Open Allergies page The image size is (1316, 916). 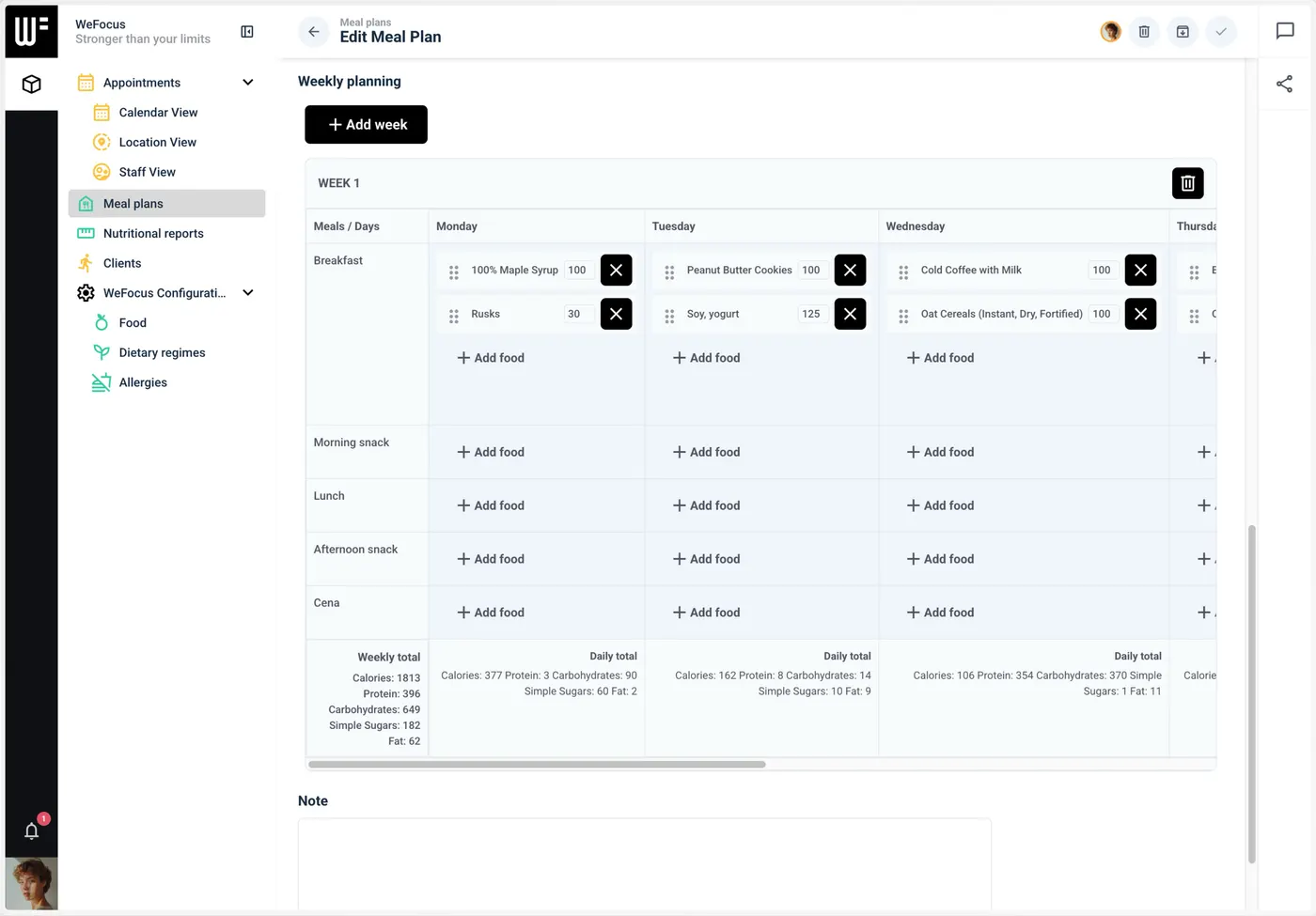click(143, 383)
